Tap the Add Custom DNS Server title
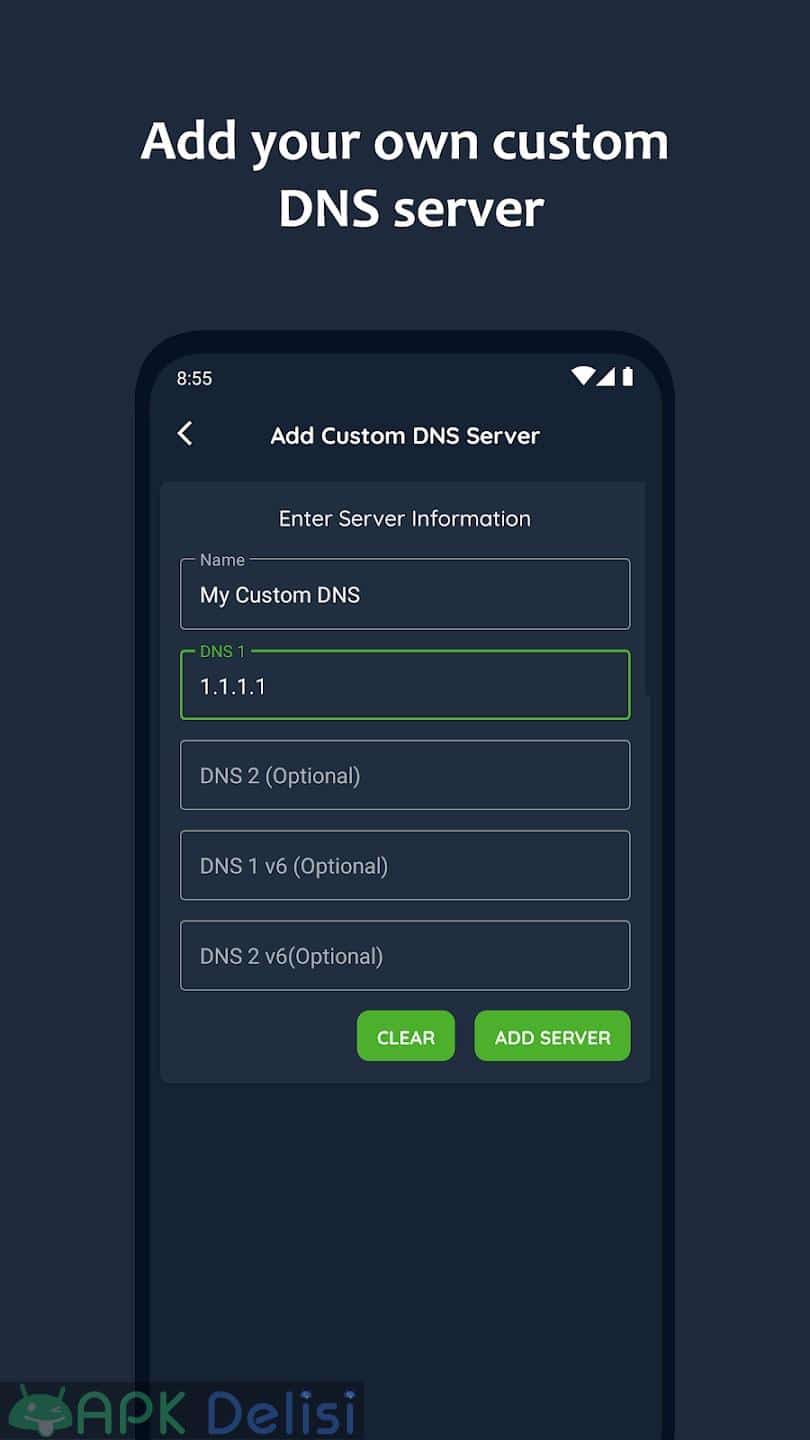 405,436
